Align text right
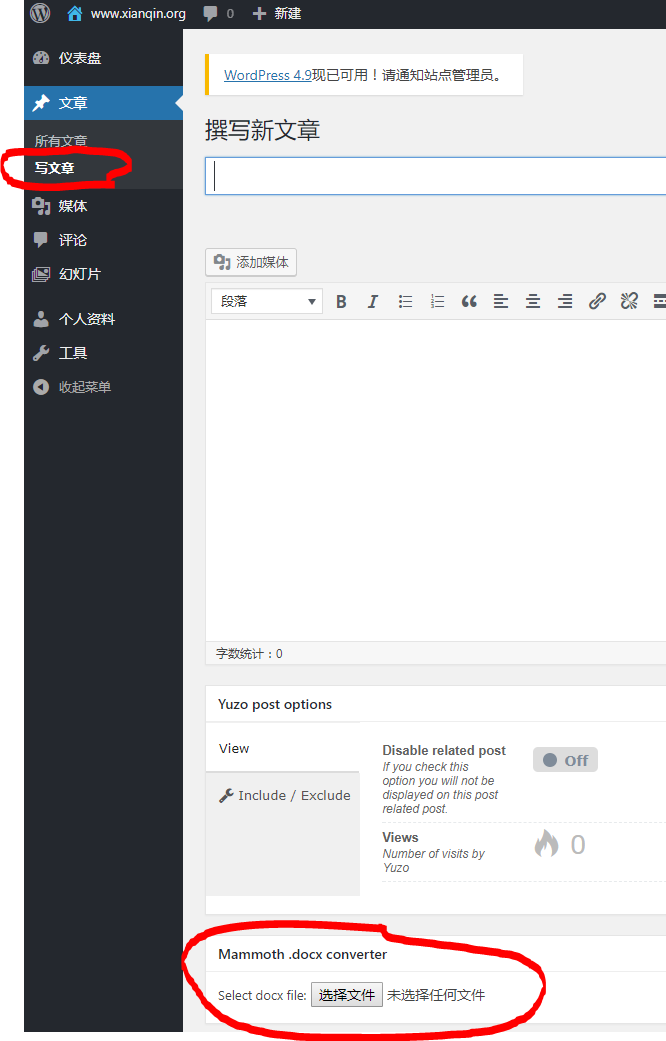The height and width of the screenshot is (1041, 666). click(x=564, y=301)
